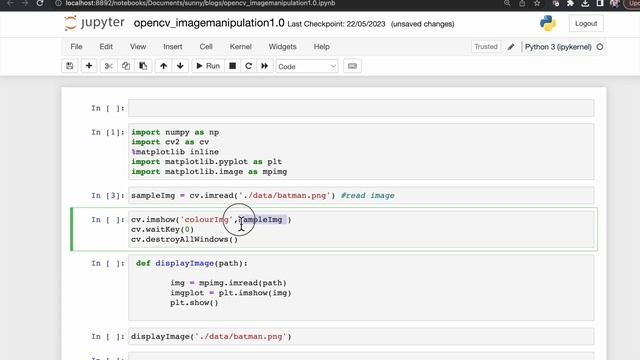The height and width of the screenshot is (360, 640).
Task: Rename notebook title opencv_imagemanipulation1.0
Action: coord(209,23)
